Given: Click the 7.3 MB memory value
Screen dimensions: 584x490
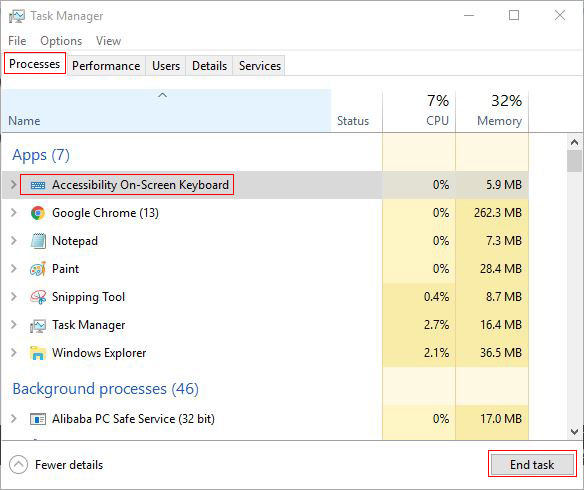Looking at the screenshot, I should (x=504, y=241).
